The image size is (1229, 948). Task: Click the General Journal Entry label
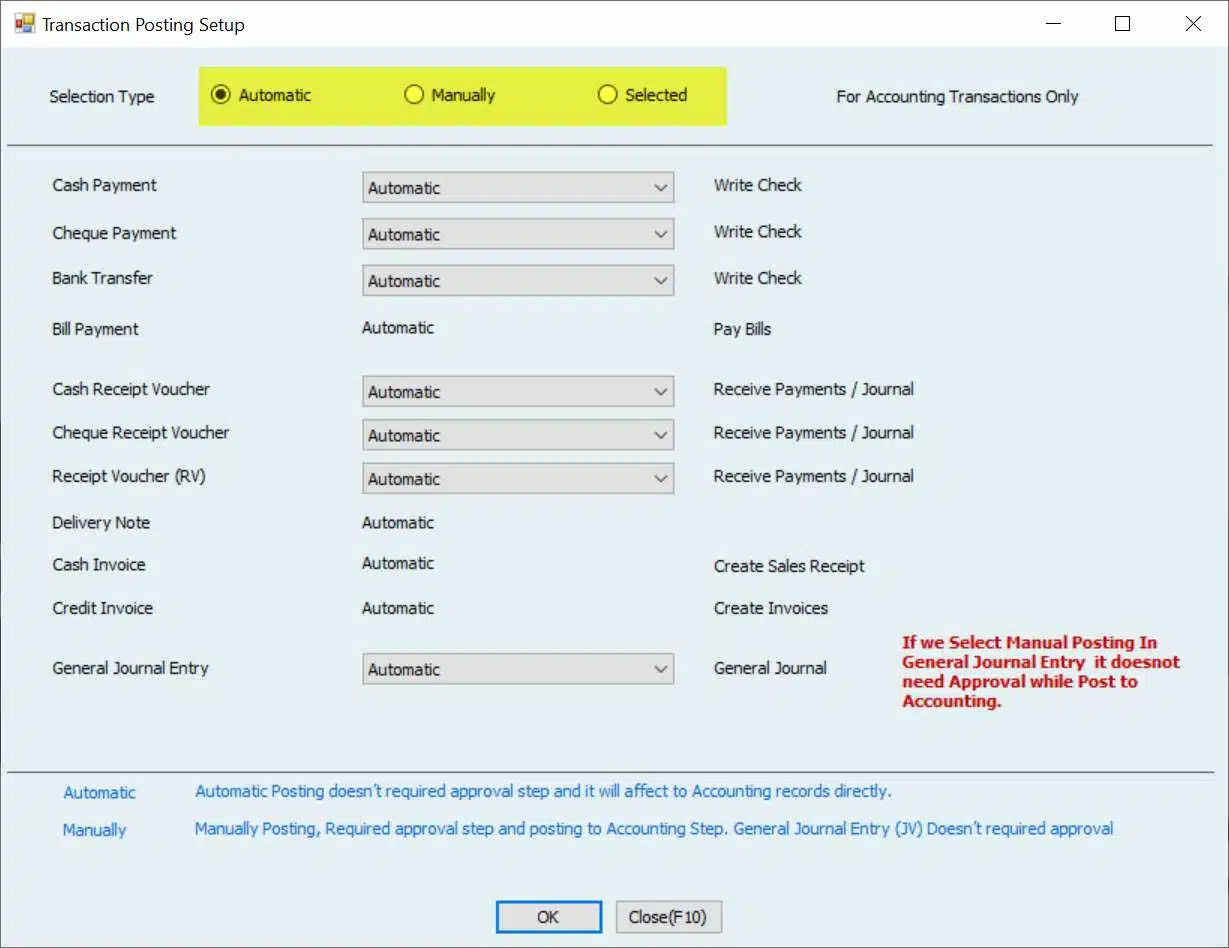tap(130, 668)
